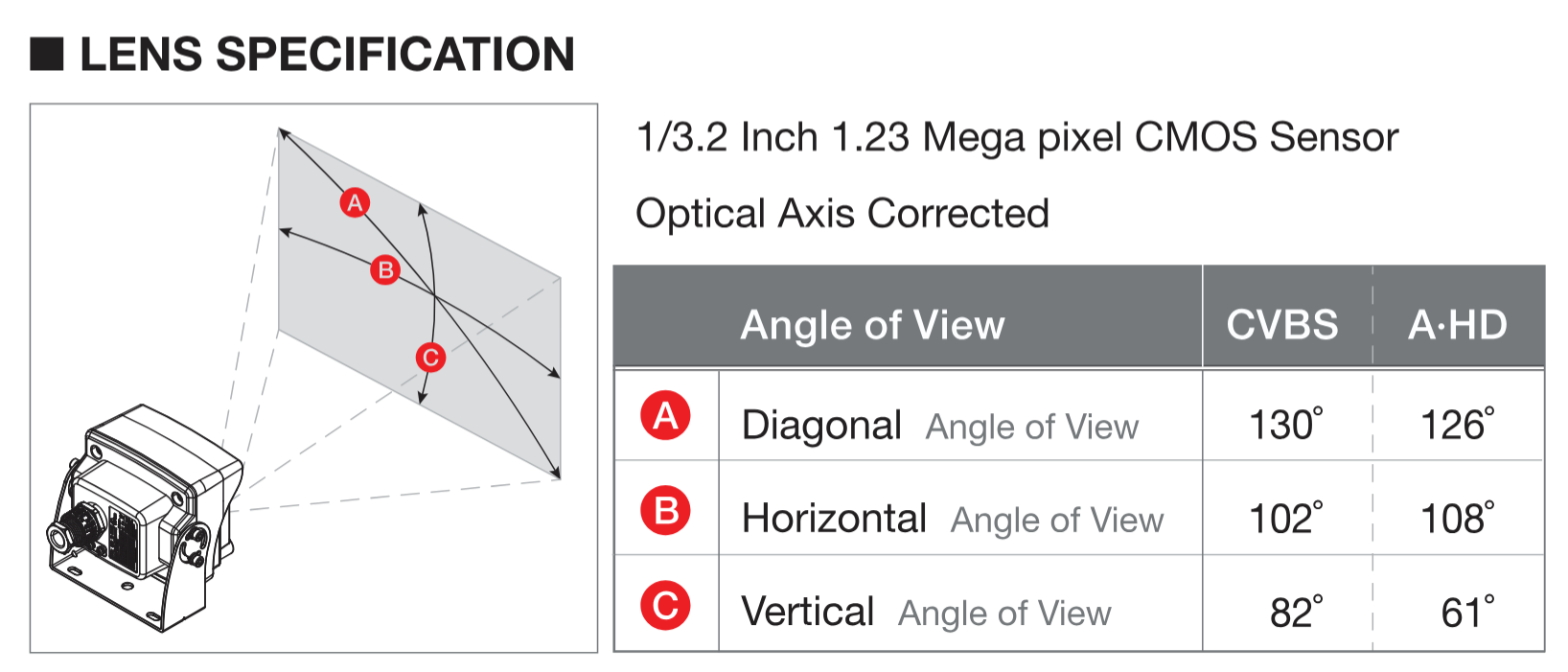Click the Optical Axis Corrected text
This screenshot has width=1568, height=672.
pyautogui.click(x=842, y=214)
